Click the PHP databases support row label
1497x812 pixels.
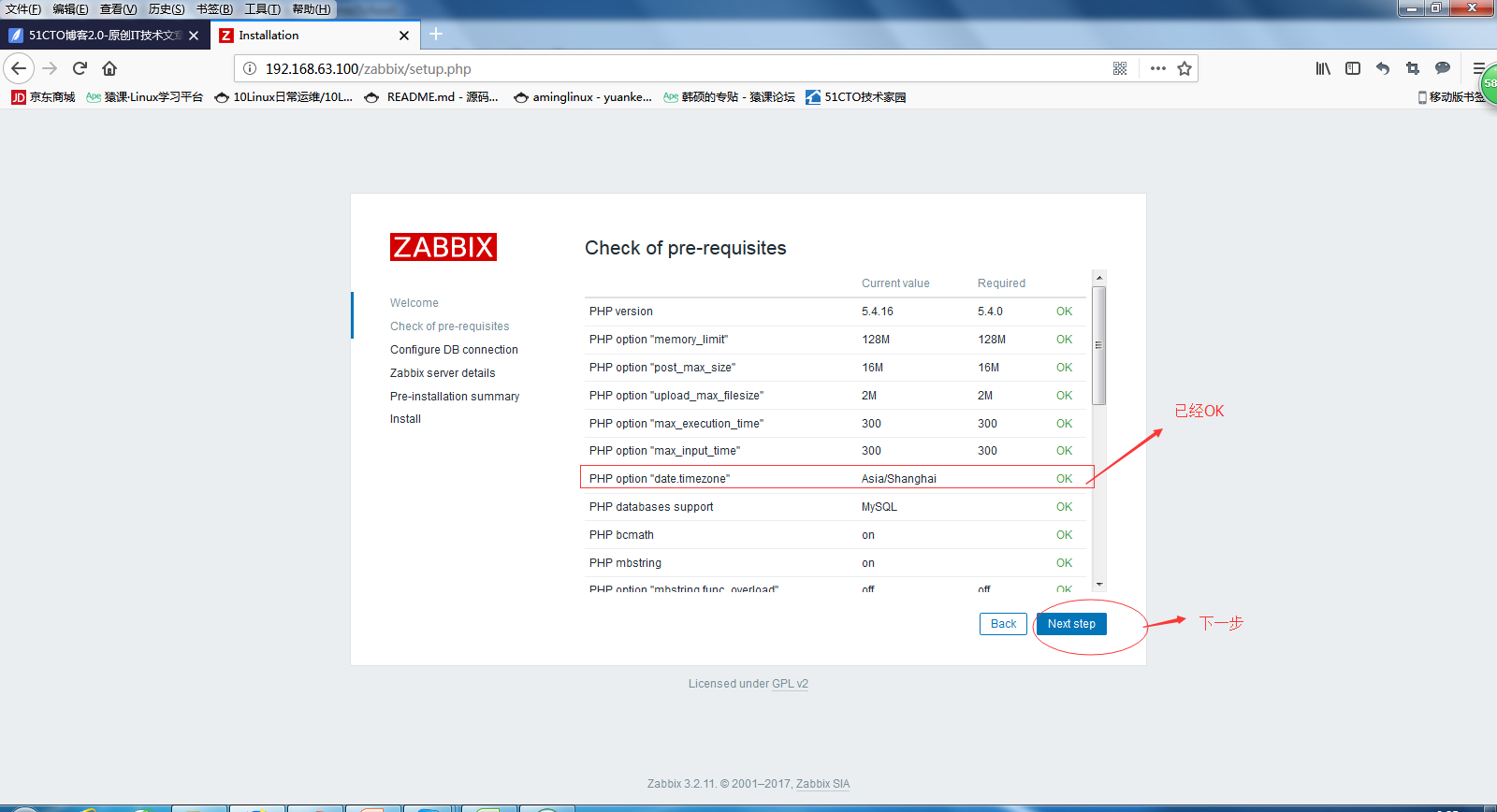(x=651, y=507)
